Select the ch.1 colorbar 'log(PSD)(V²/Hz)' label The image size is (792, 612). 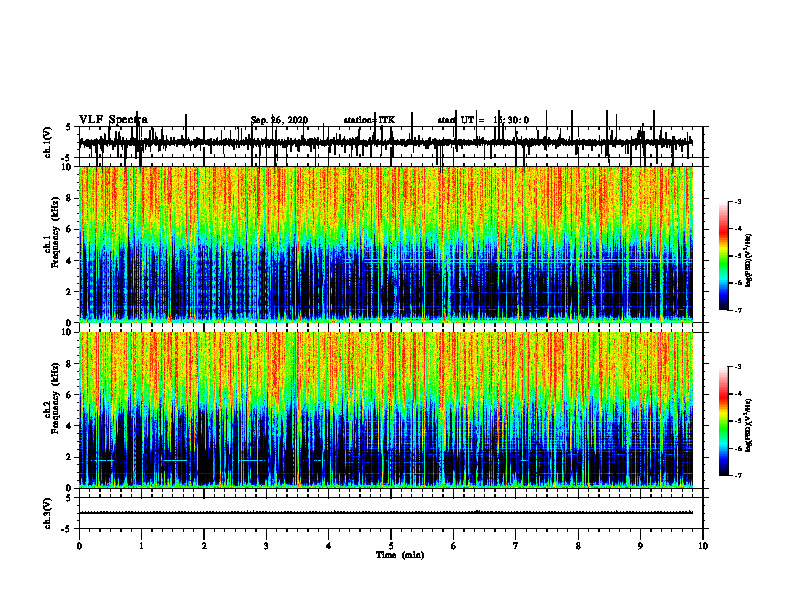(x=749, y=261)
